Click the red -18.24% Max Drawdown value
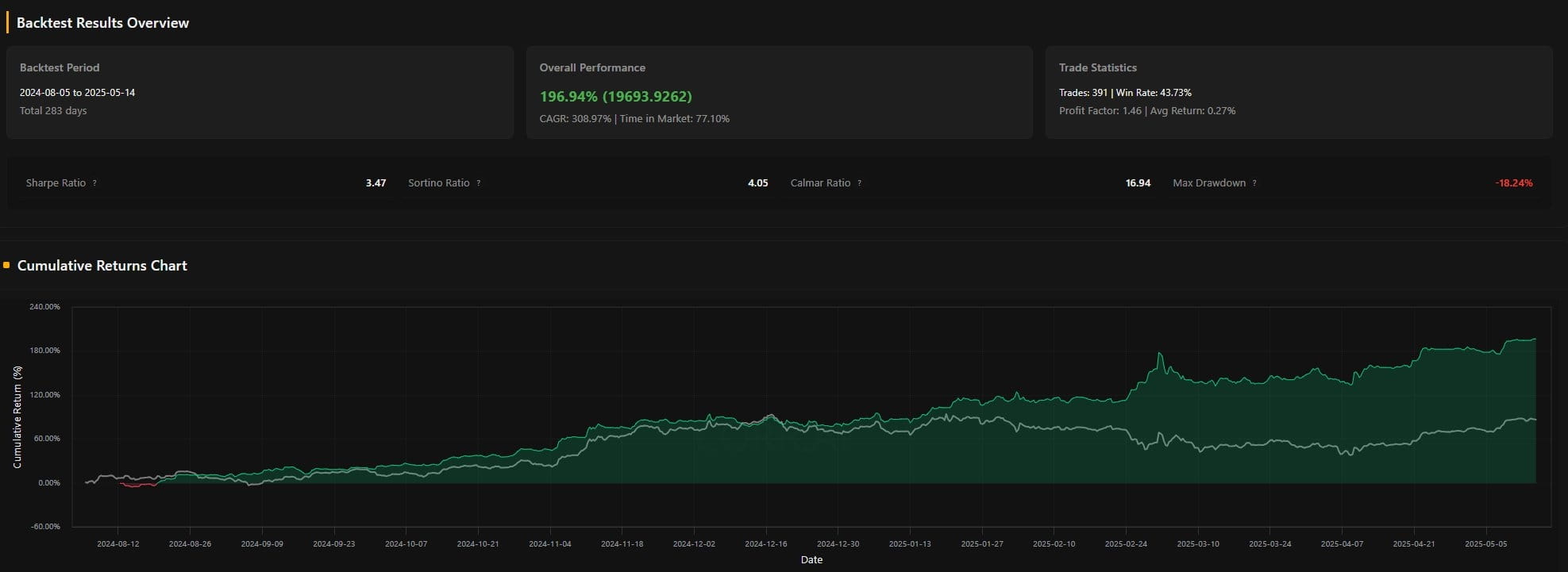This screenshot has height=572, width=1568. (x=1513, y=183)
